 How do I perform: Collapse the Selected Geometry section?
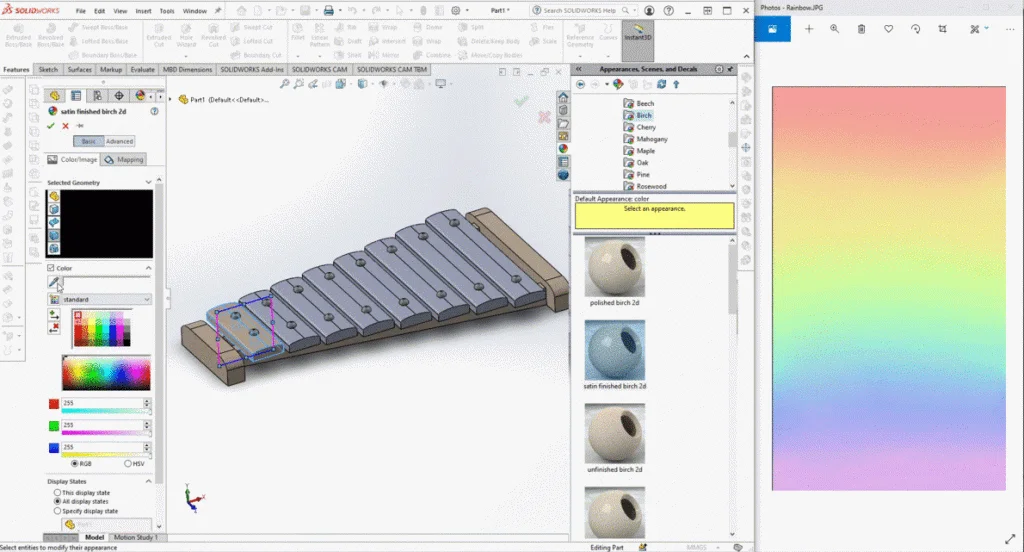[x=149, y=182]
